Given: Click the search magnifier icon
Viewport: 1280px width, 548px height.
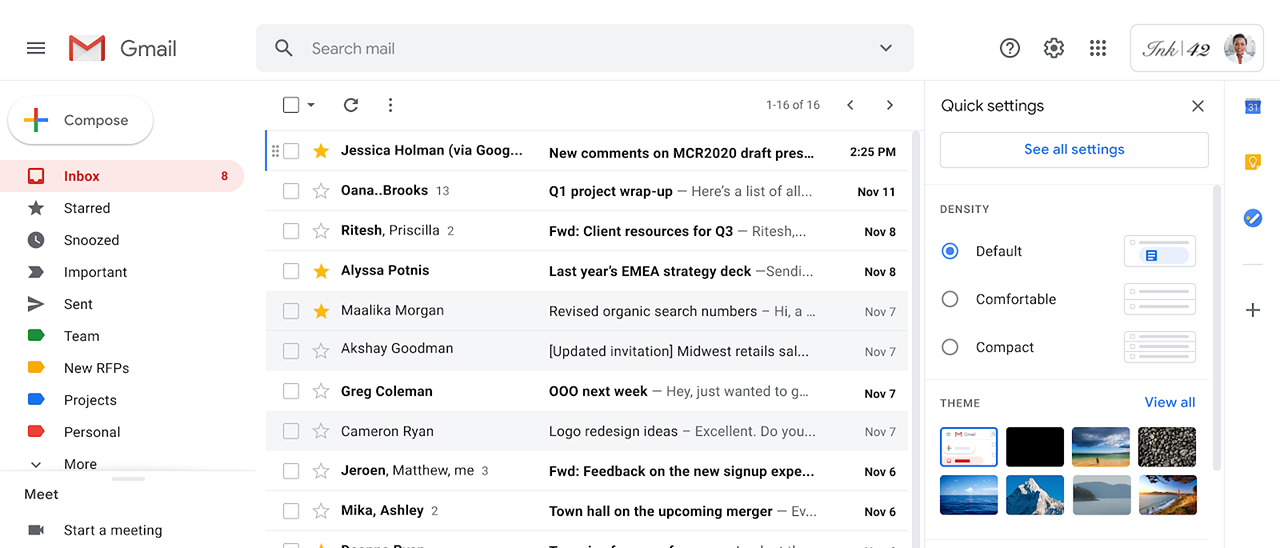Looking at the screenshot, I should (284, 48).
